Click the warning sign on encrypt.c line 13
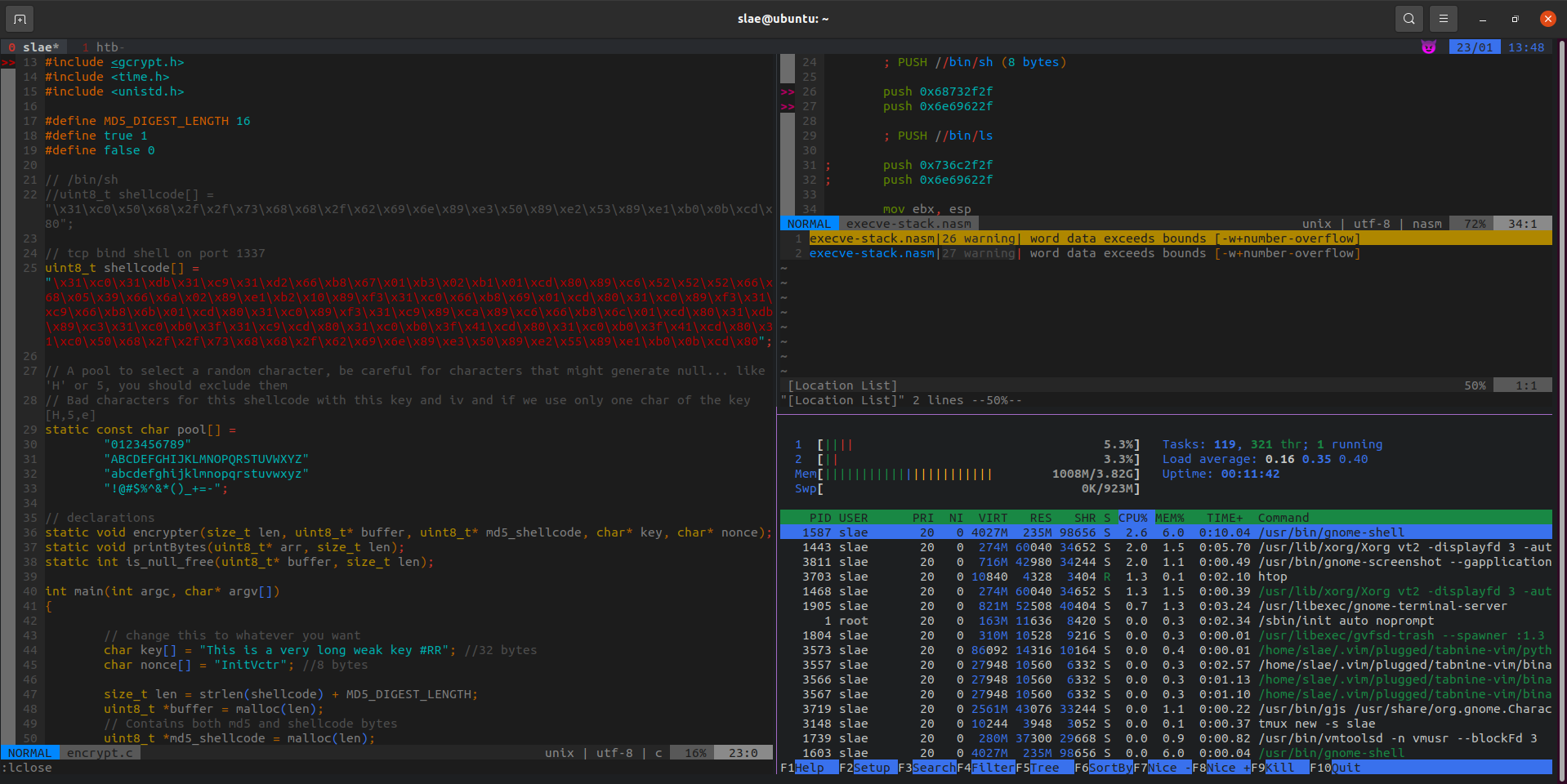Image resolution: width=1567 pixels, height=784 pixels. 8,62
